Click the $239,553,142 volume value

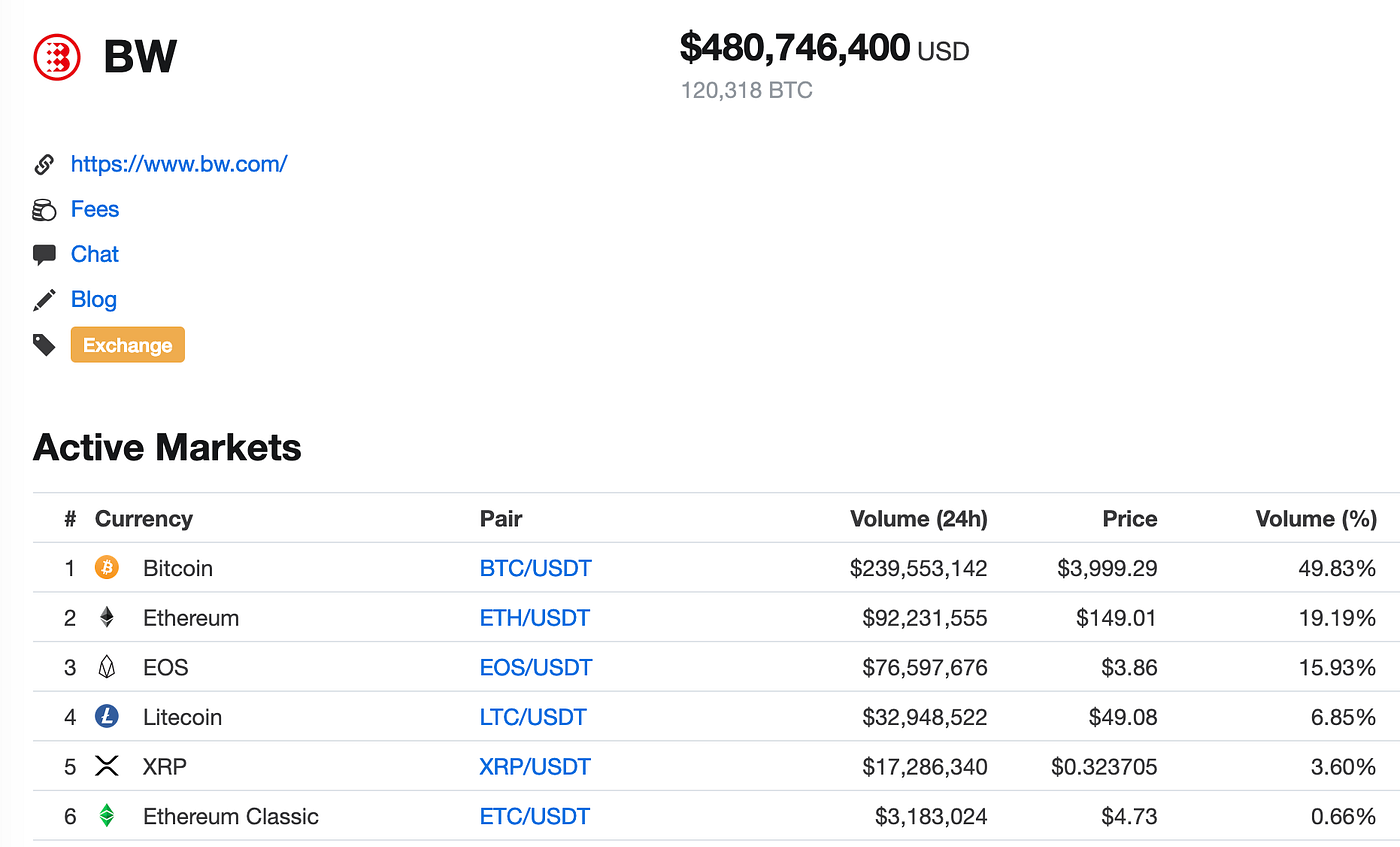coord(919,568)
